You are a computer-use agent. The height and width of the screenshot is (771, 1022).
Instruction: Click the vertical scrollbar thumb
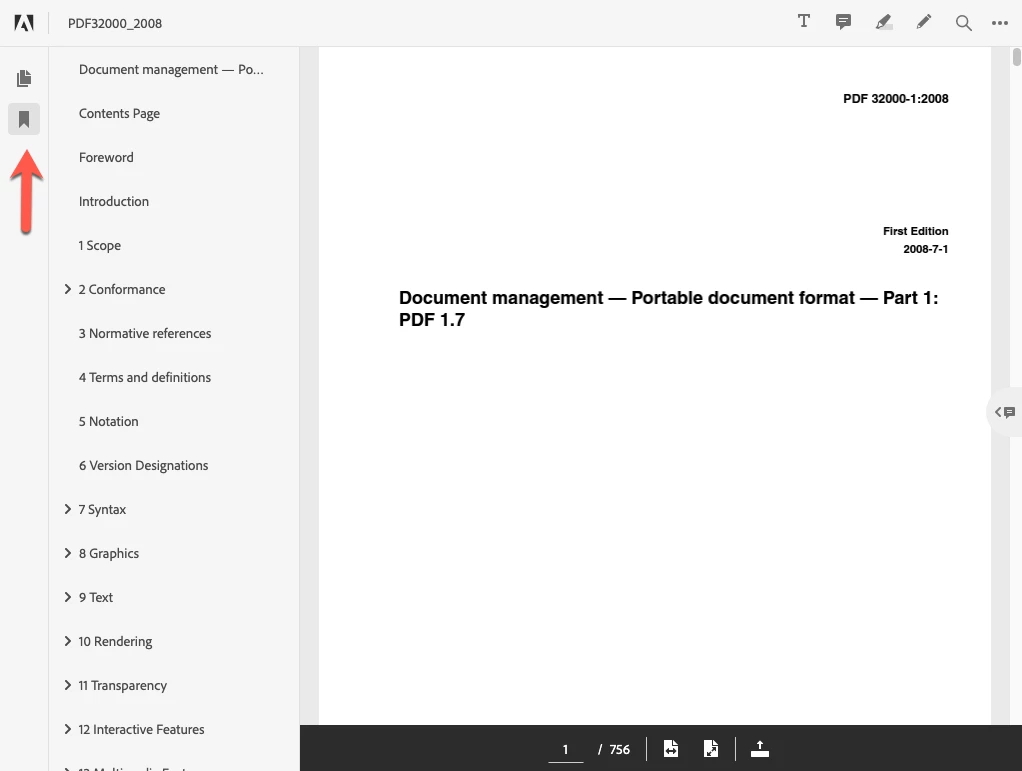pos(1016,57)
